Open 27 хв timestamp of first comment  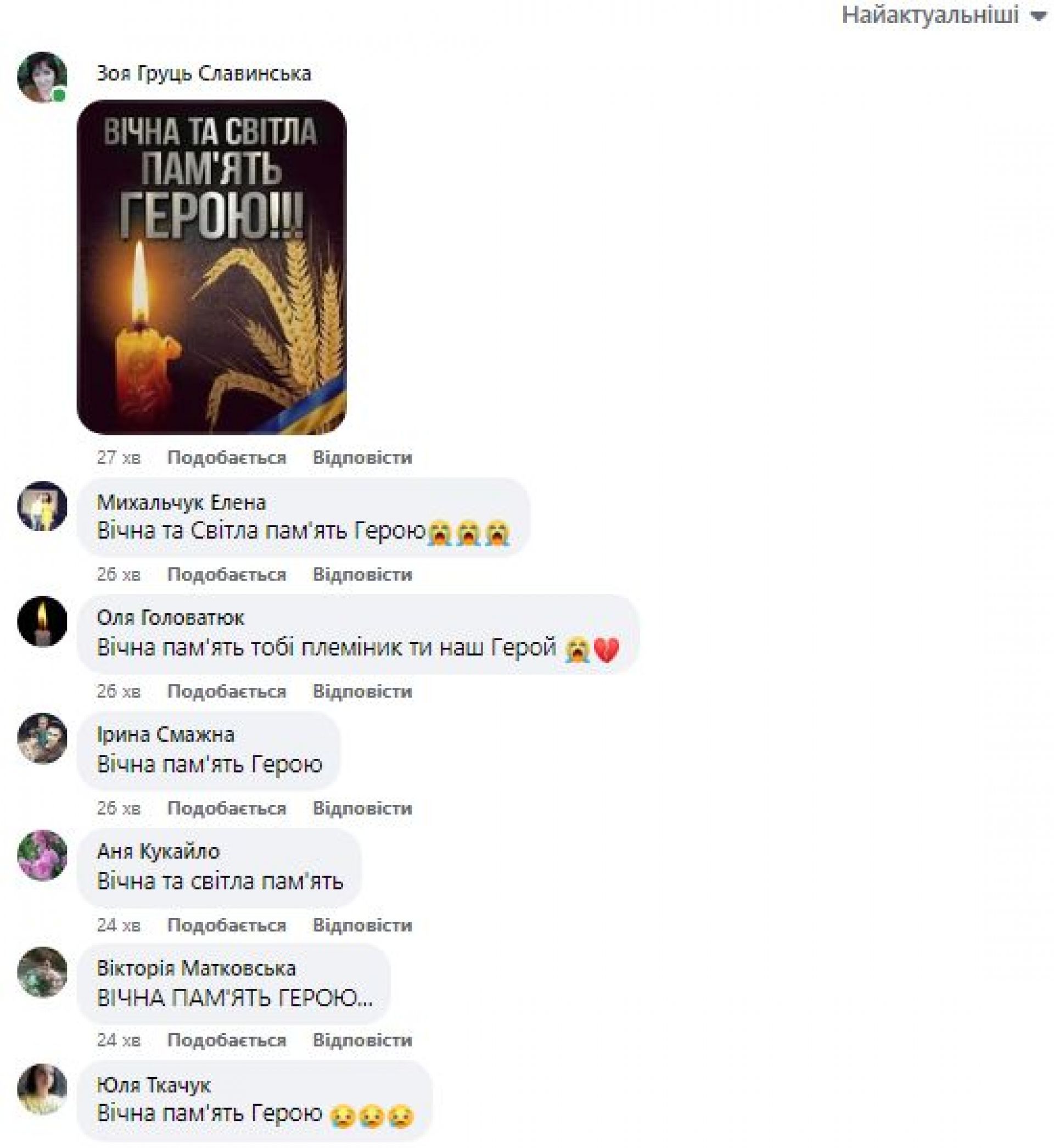pyautogui.click(x=118, y=457)
